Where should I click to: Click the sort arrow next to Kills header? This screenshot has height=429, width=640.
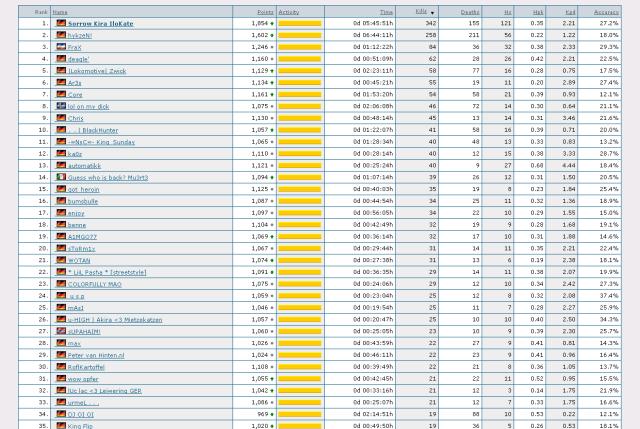(x=433, y=12)
